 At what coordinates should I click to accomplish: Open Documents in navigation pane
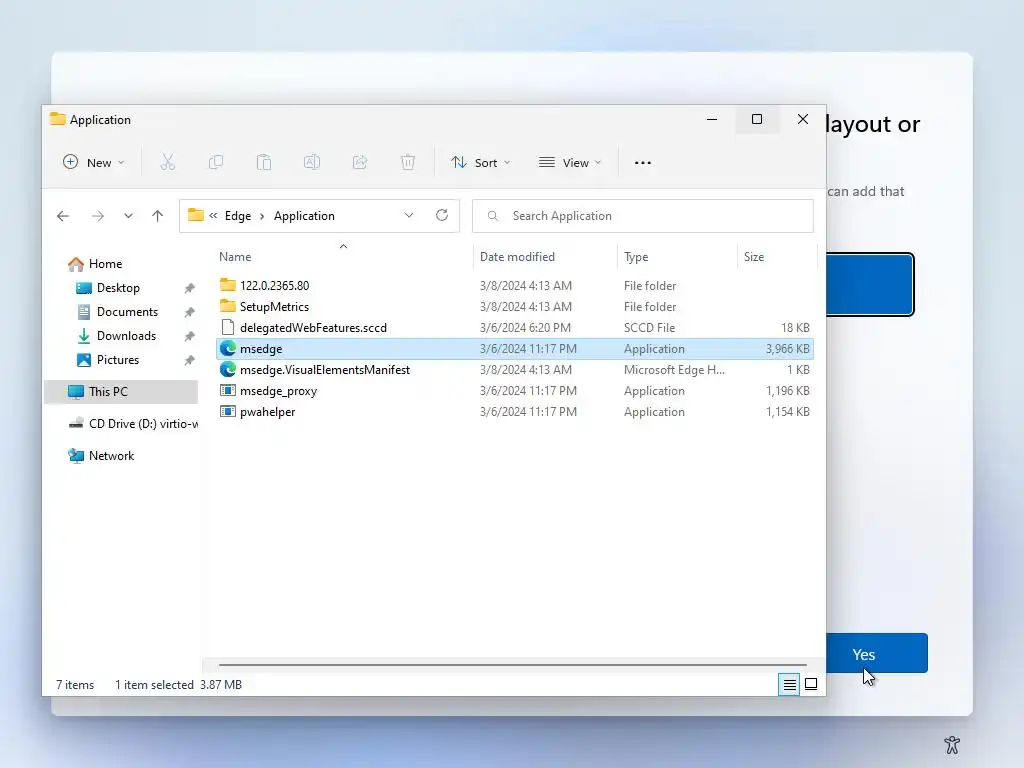127,312
